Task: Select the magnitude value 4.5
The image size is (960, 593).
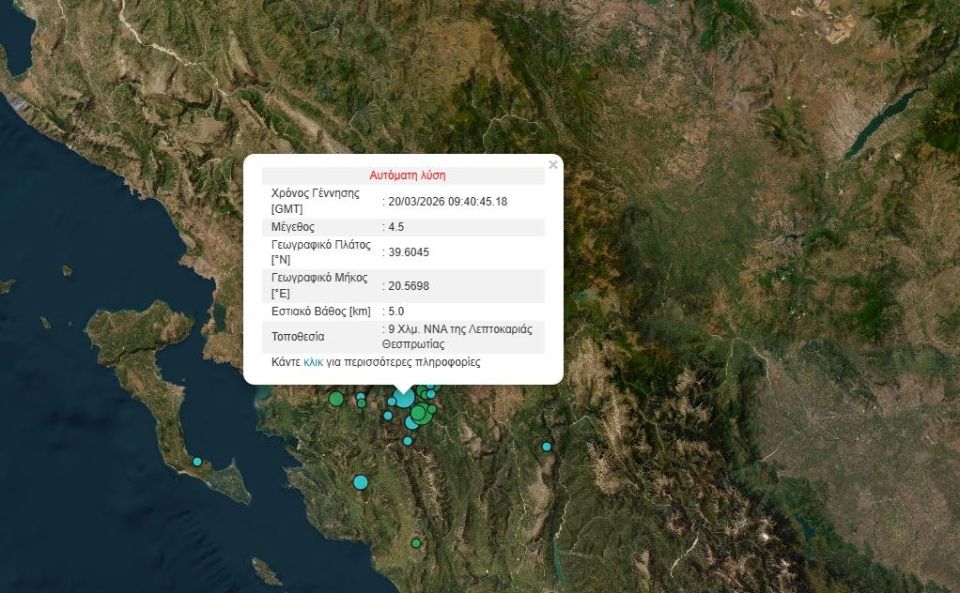Action: point(396,227)
